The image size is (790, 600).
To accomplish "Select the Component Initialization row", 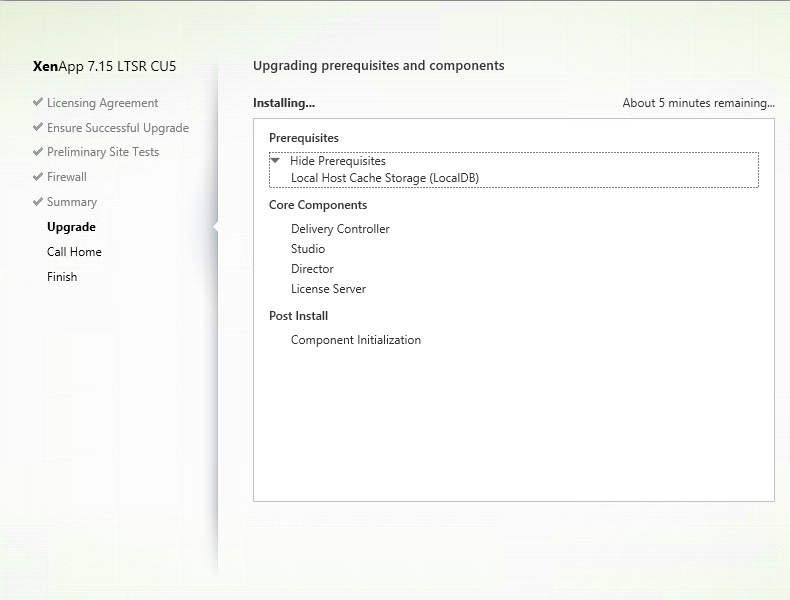I will pos(356,340).
